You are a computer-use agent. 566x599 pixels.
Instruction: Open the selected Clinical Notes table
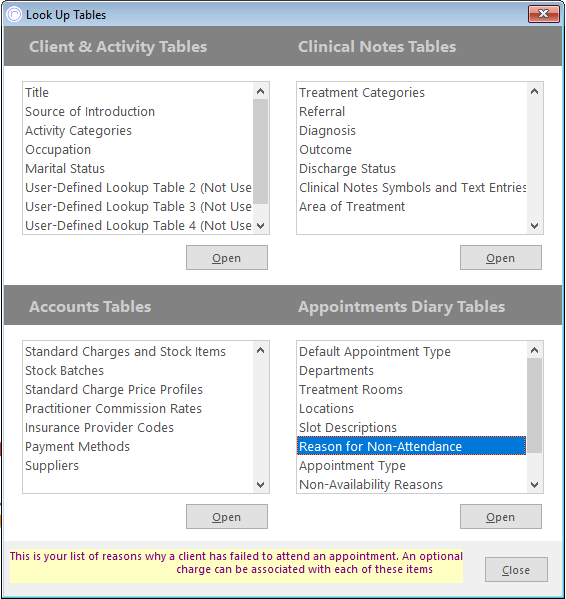[501, 258]
